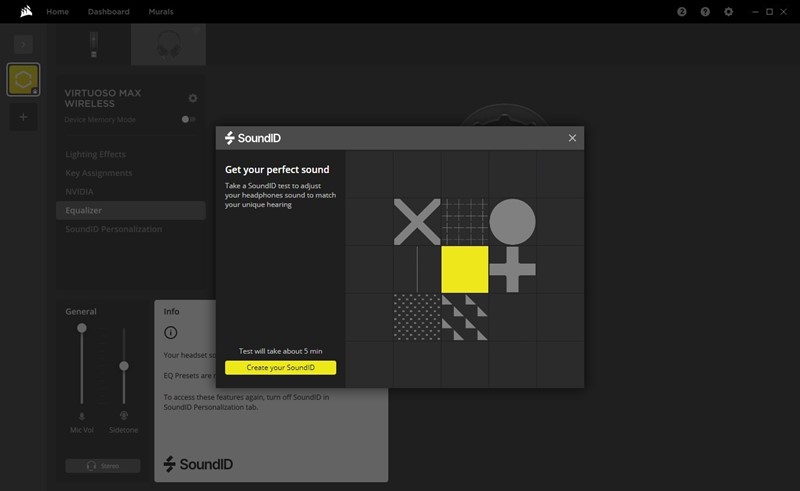Select the yellow hexagon profile icon

click(23, 80)
